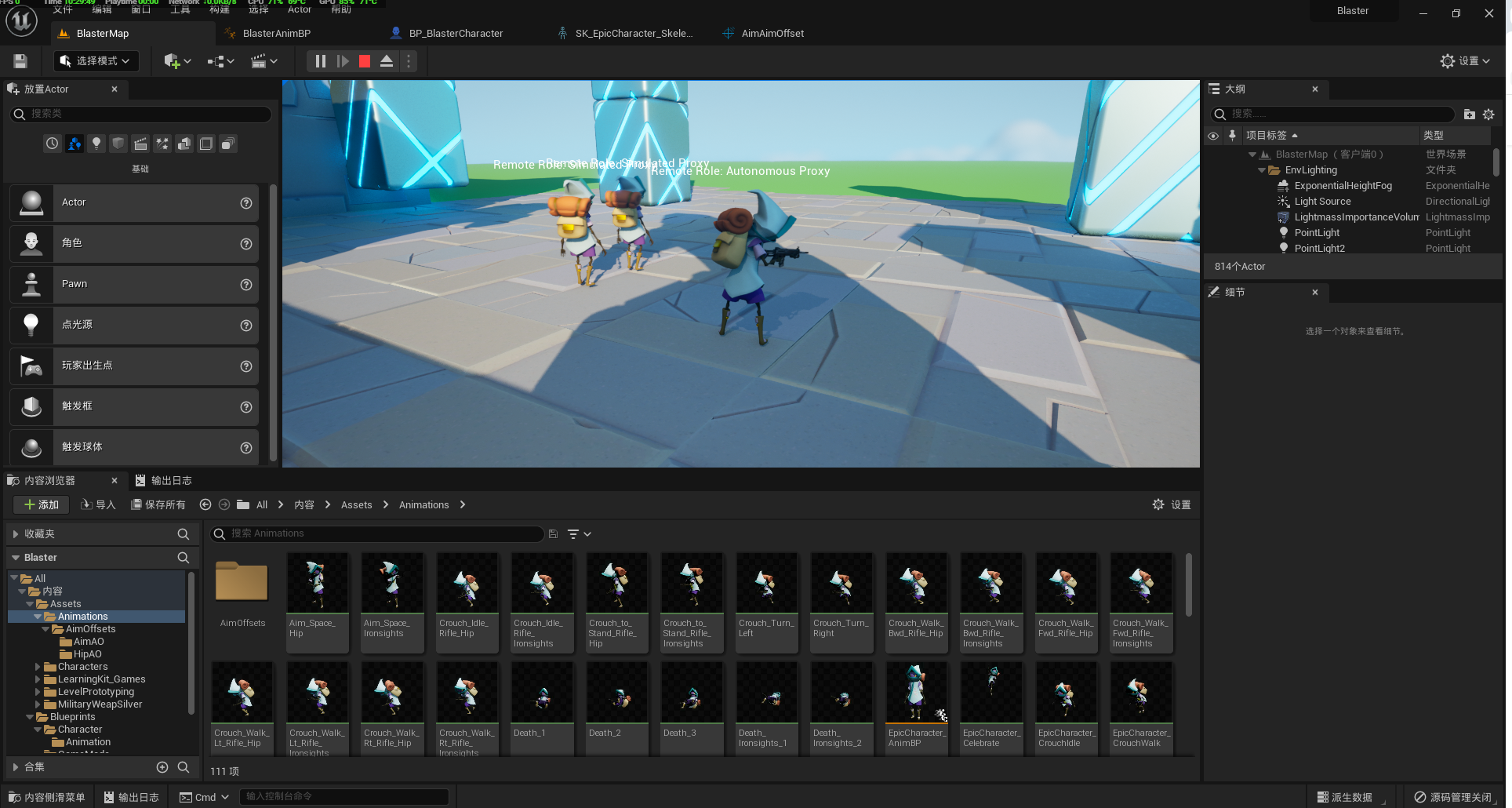Expand the 合集 collections section
Viewport: 1512px width, 808px height.
(15, 767)
